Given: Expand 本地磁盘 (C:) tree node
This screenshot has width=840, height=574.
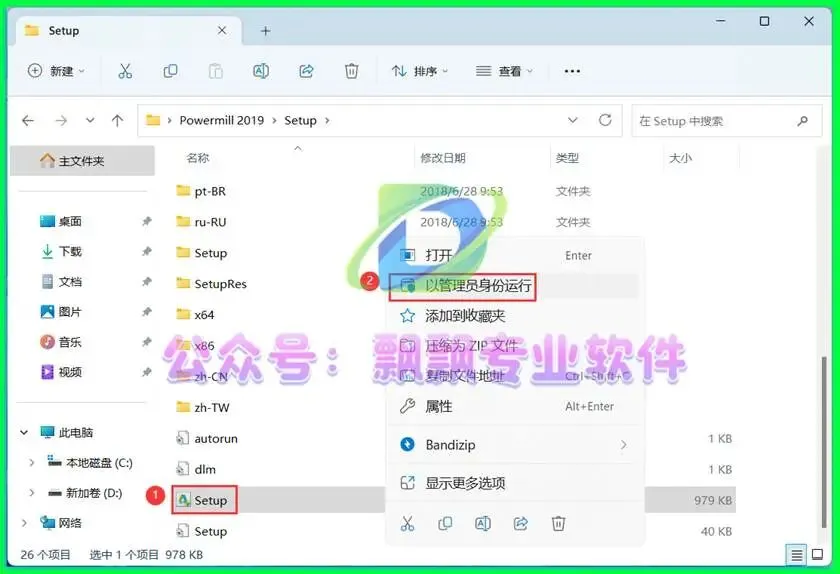Looking at the screenshot, I should tap(31, 462).
